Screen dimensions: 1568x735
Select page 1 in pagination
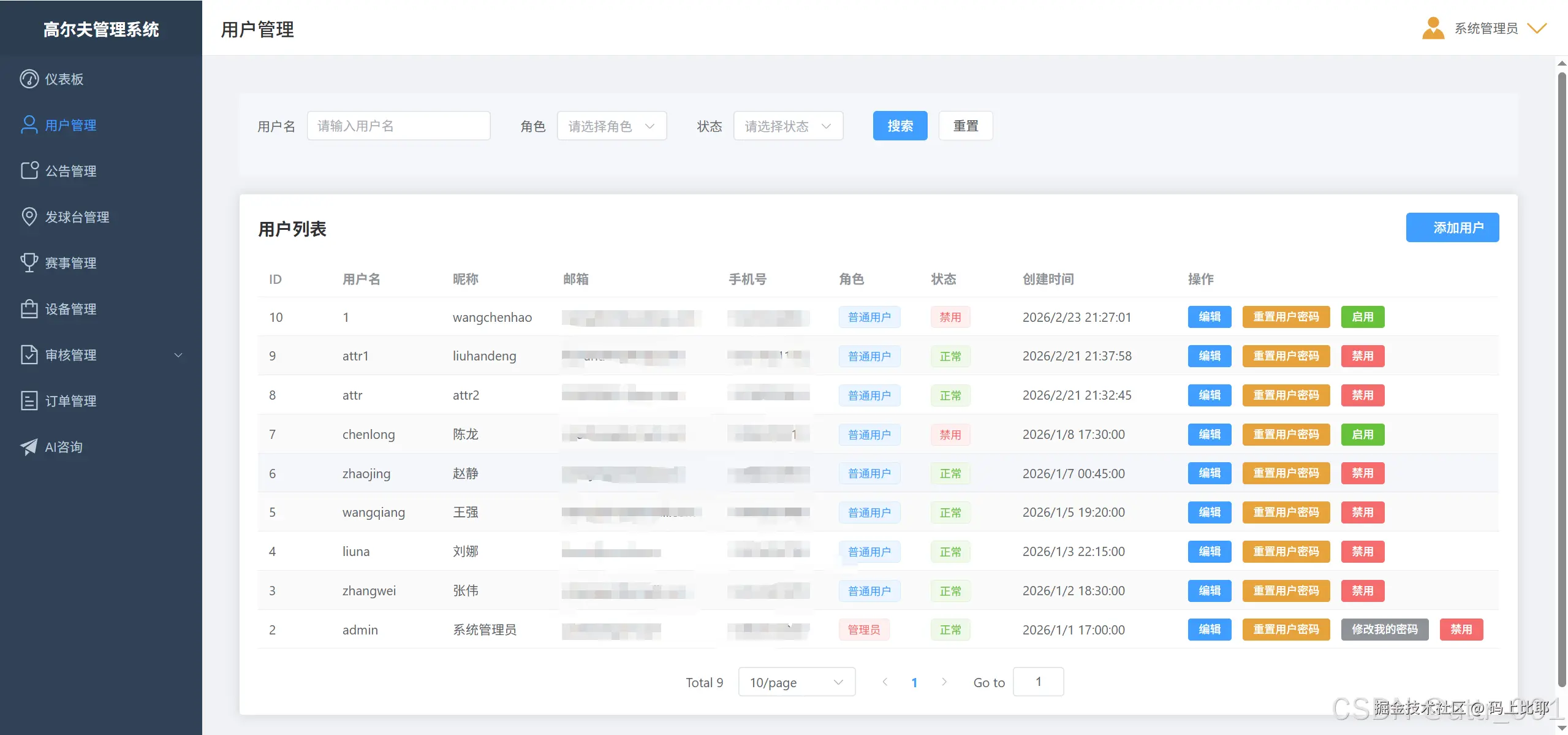(914, 682)
